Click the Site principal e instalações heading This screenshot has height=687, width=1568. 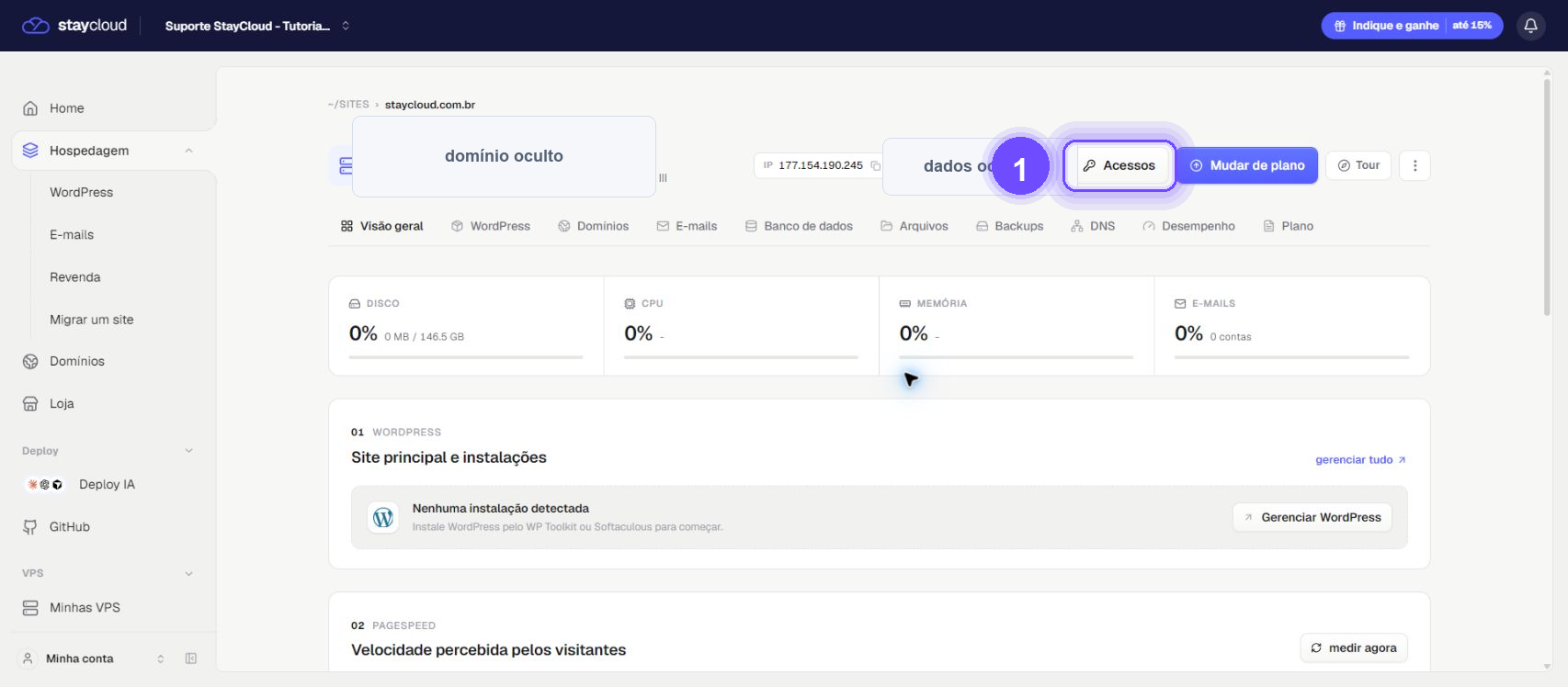(x=449, y=457)
